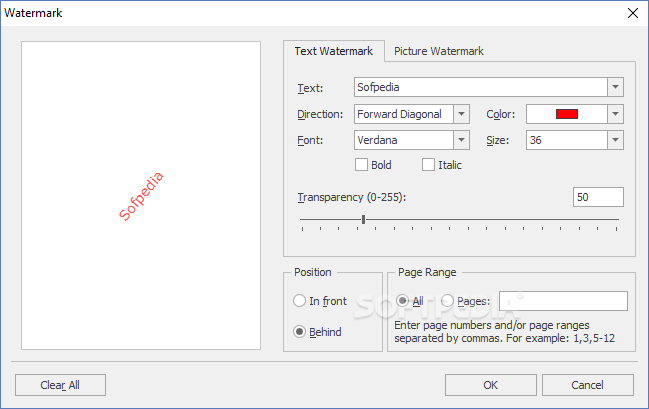Enable the Bold checkbox
Image resolution: width=649 pixels, height=409 pixels.
361,165
